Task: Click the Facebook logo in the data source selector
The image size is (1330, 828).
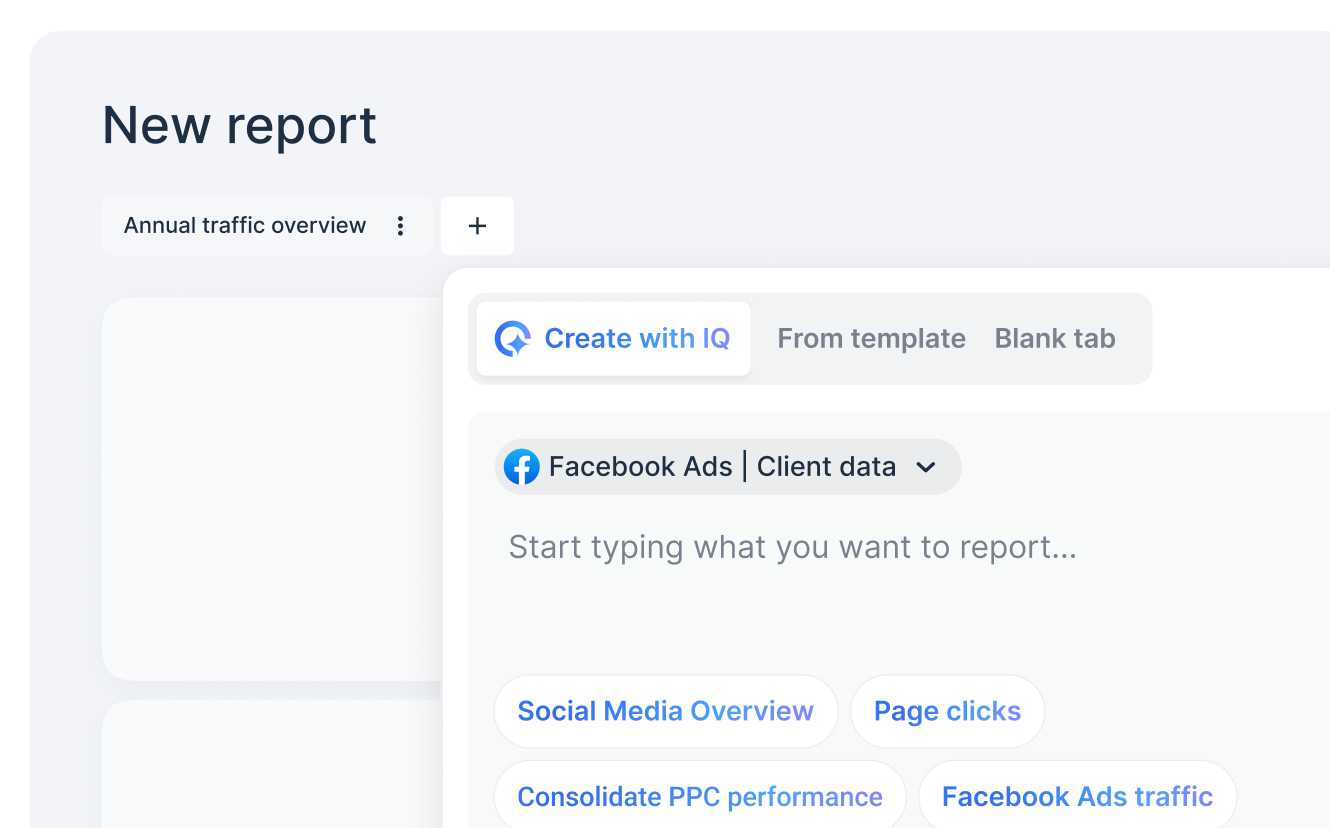Action: [522, 466]
